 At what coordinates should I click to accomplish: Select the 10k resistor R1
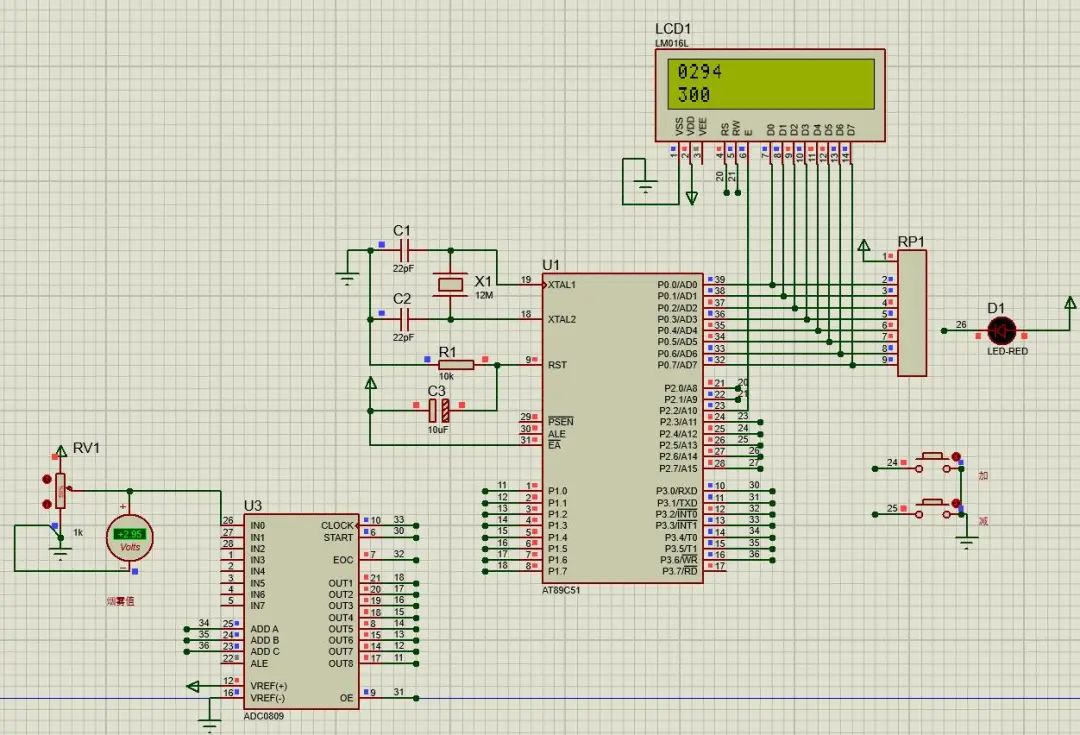click(456, 364)
